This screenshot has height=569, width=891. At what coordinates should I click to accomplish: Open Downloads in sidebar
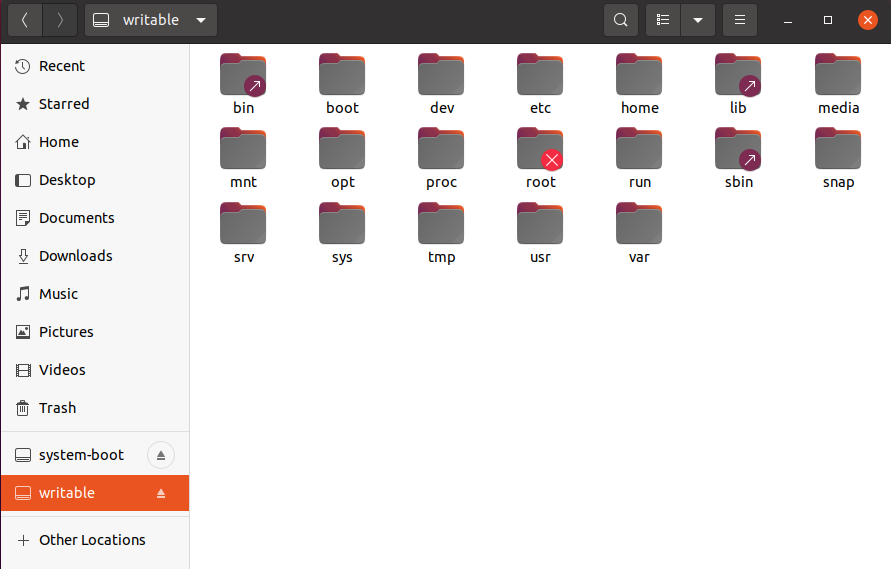point(95,256)
